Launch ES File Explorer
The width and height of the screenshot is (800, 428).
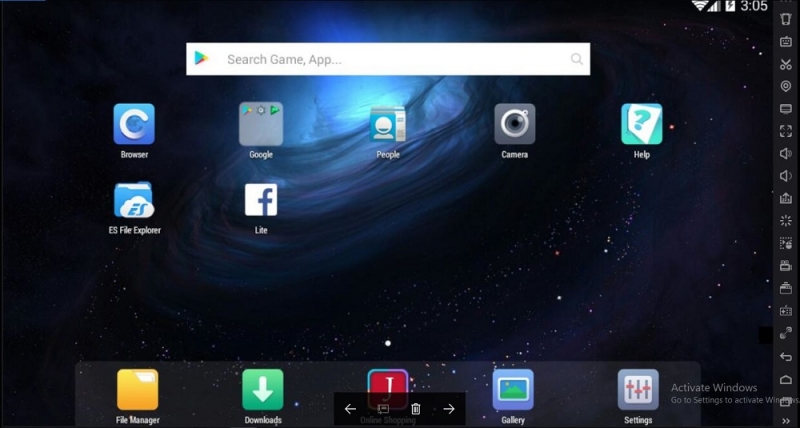click(134, 200)
